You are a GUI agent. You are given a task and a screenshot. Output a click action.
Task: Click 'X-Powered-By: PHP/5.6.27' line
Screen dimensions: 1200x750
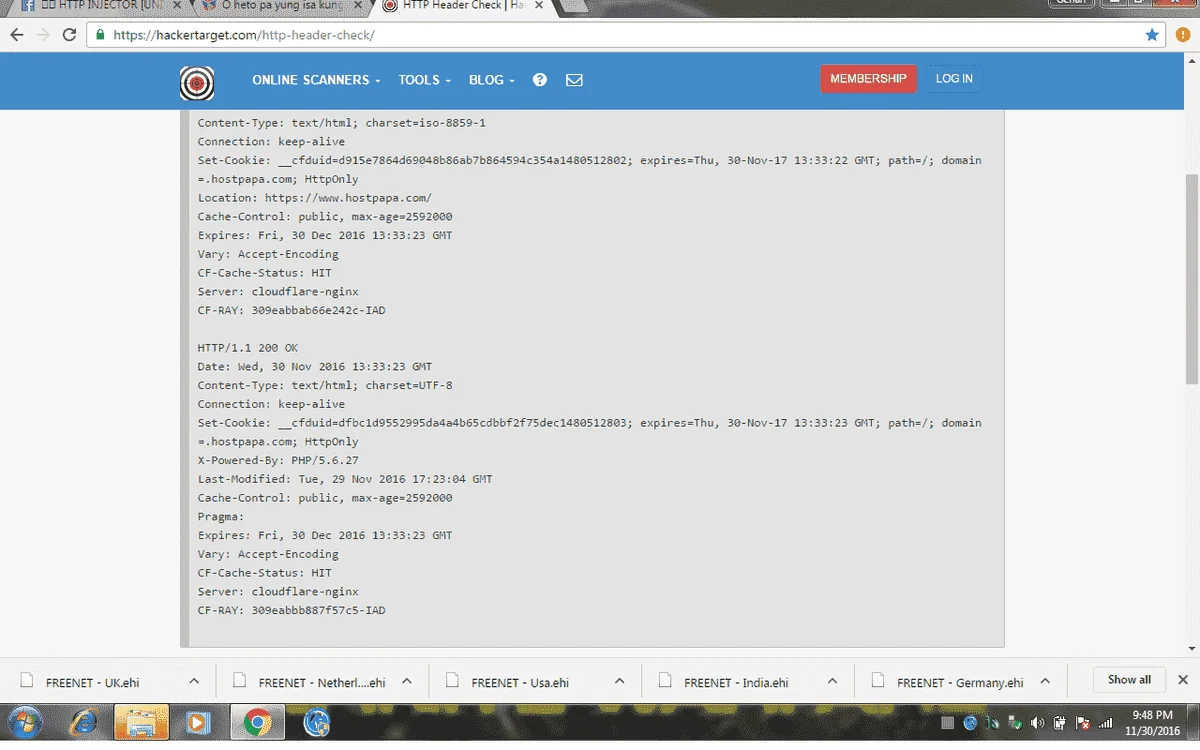278,460
